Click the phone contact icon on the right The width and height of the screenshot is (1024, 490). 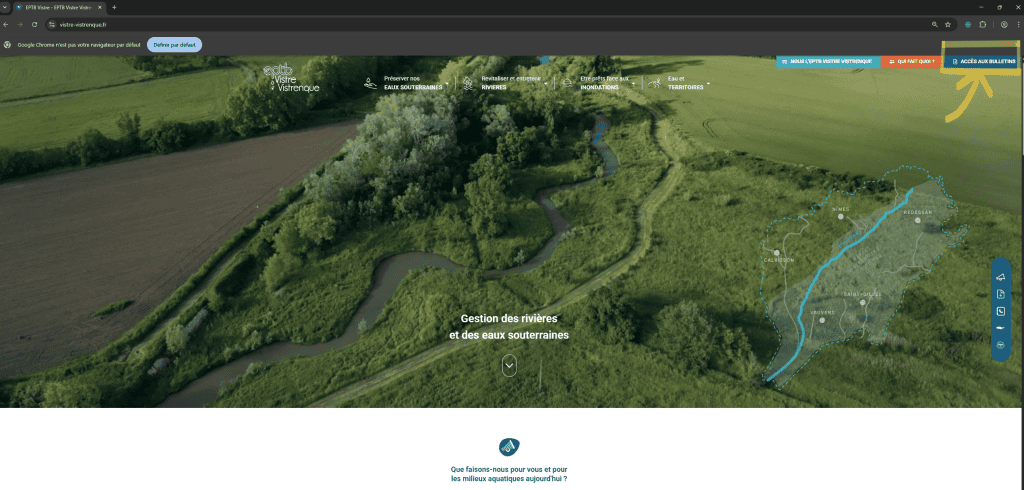click(x=1000, y=311)
